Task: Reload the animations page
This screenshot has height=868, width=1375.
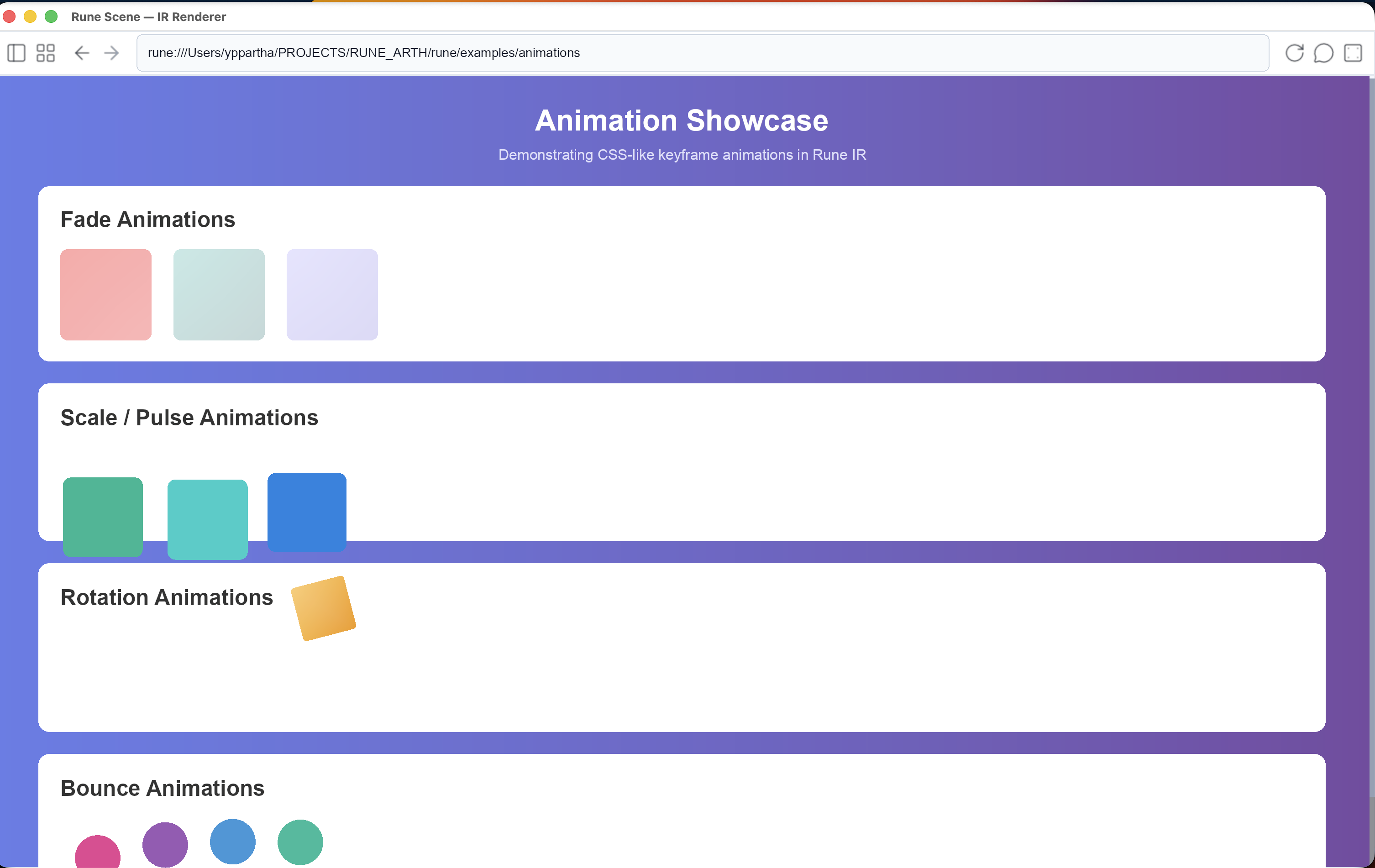Action: point(1295,52)
